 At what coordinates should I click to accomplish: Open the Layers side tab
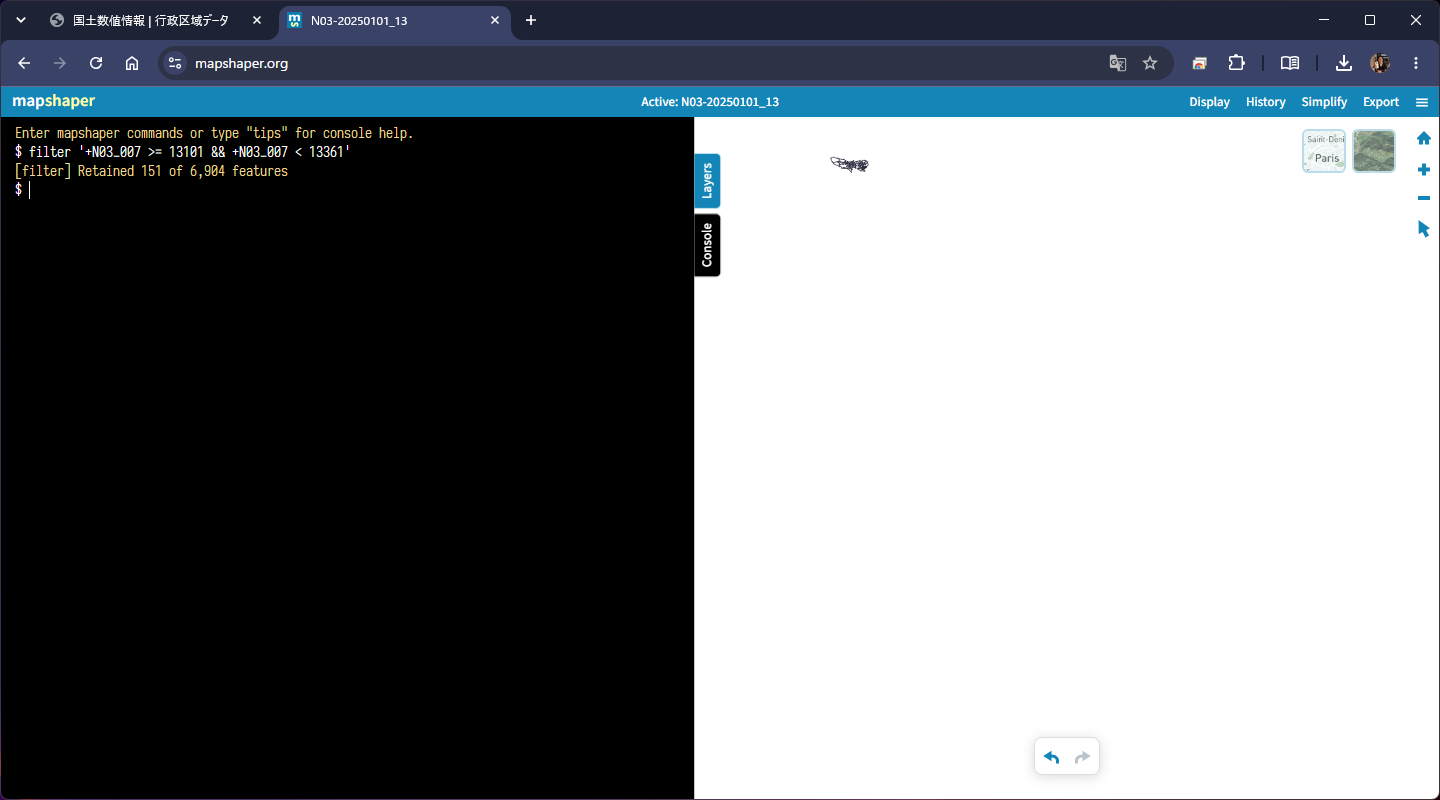707,181
